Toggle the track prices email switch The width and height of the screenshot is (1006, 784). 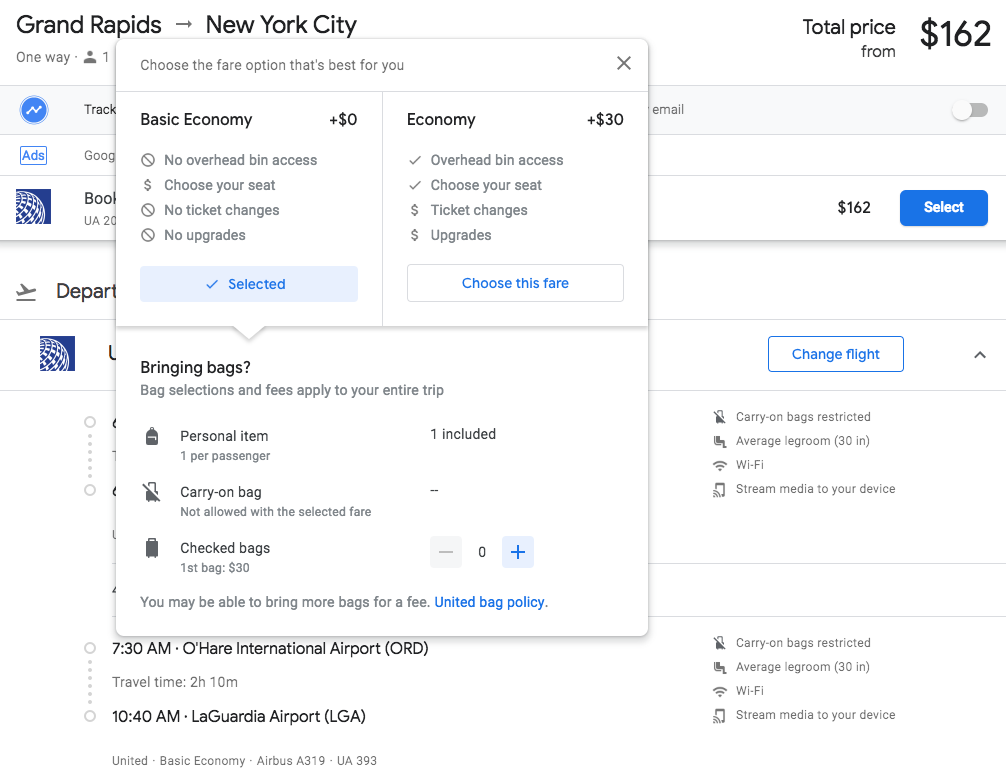[x=970, y=110]
